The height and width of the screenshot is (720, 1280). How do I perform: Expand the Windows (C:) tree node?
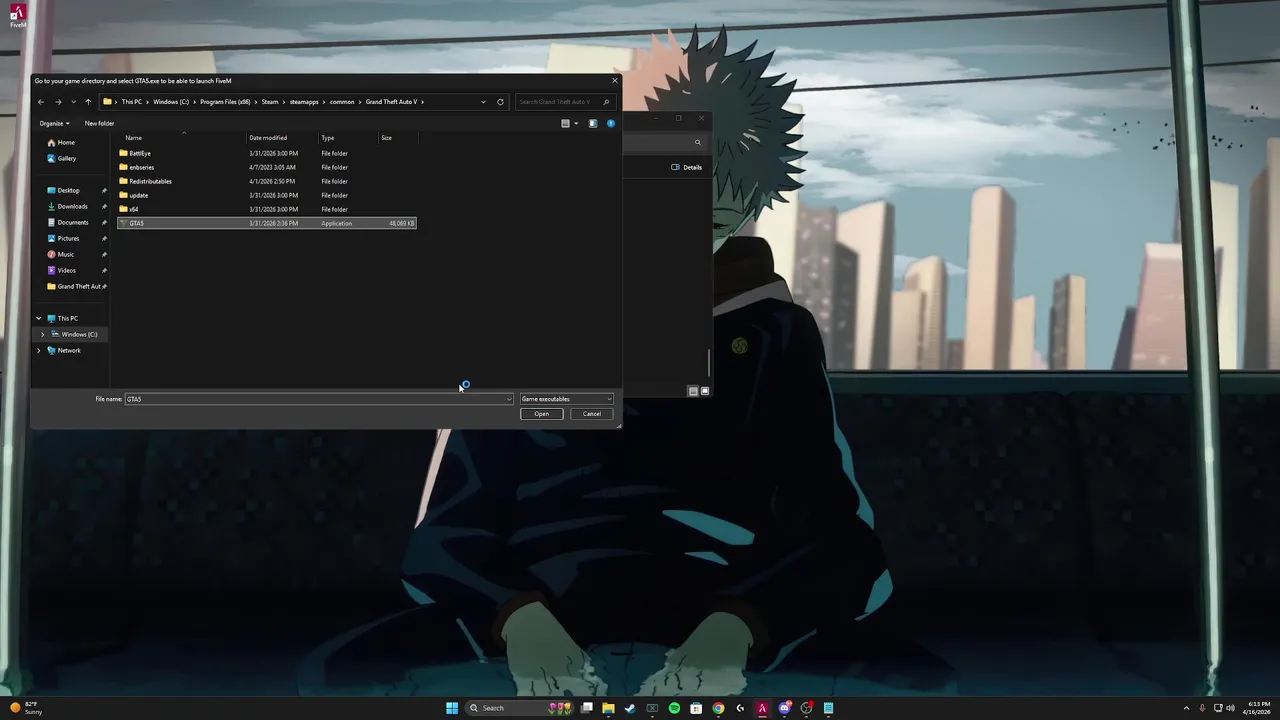click(43, 334)
